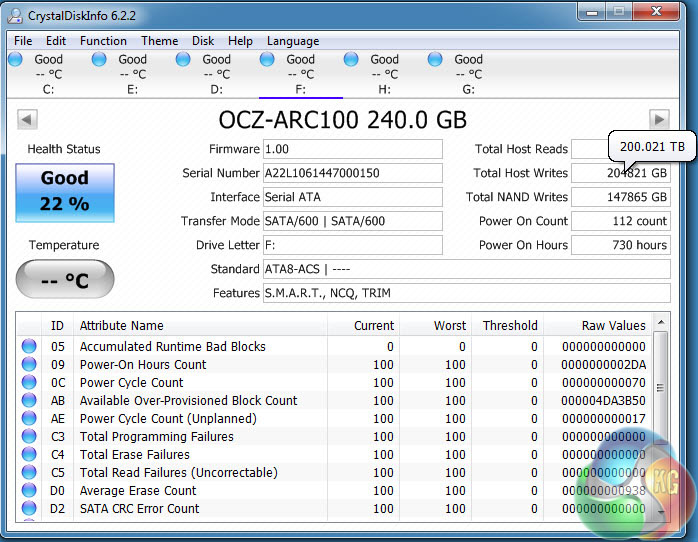Click the H: drive health orb
This screenshot has height=542, width=698.
351,60
